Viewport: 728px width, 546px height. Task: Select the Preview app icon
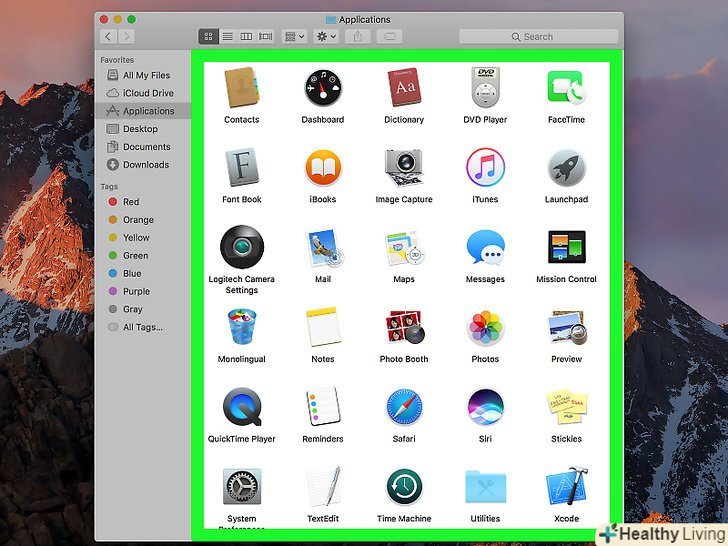point(567,327)
